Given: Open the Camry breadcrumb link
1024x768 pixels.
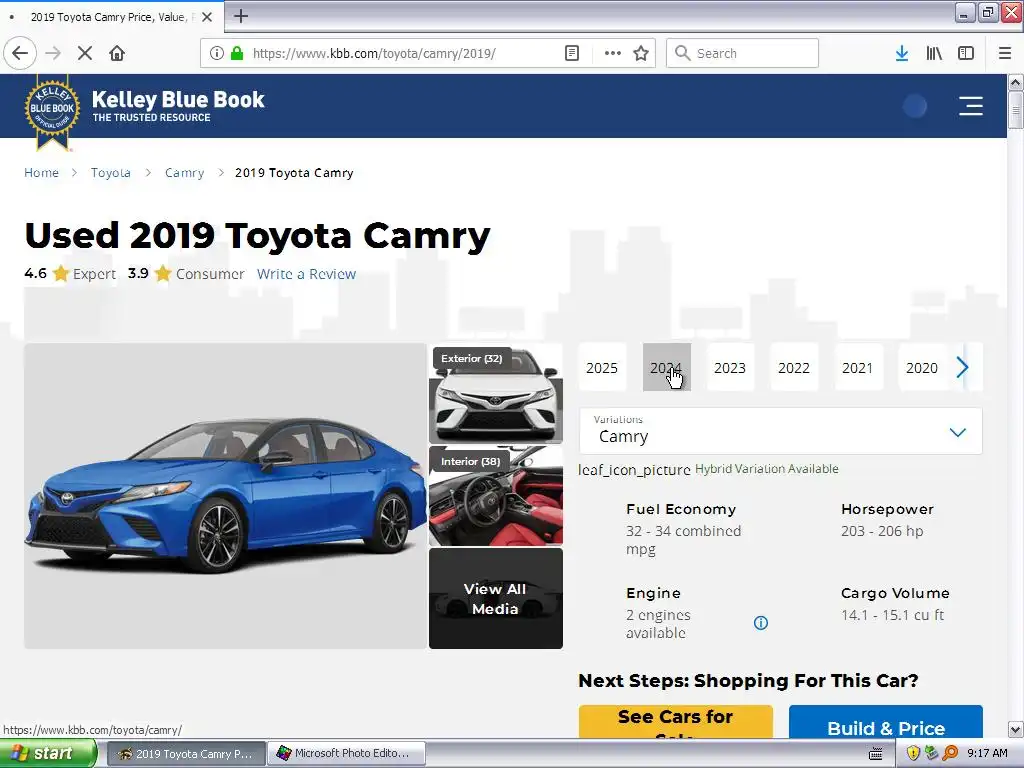Looking at the screenshot, I should pyautogui.click(x=184, y=172).
